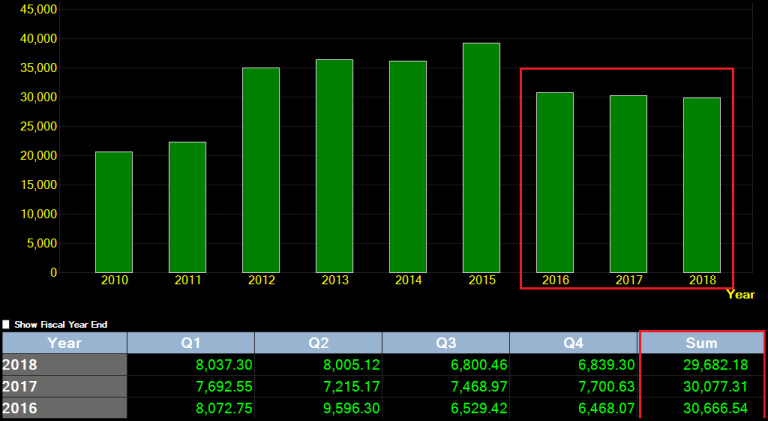Click the Q1 column header
Viewport: 768px width, 421px height.
[x=191, y=343]
